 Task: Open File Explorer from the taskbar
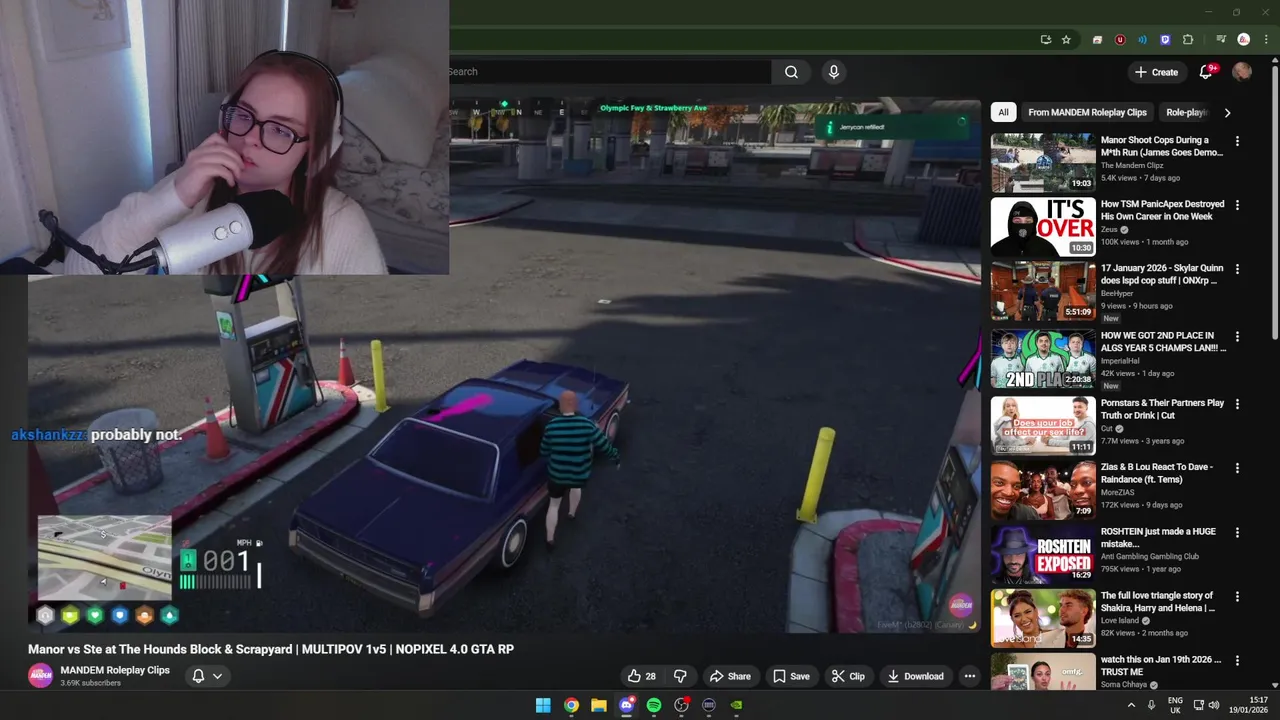tap(598, 705)
